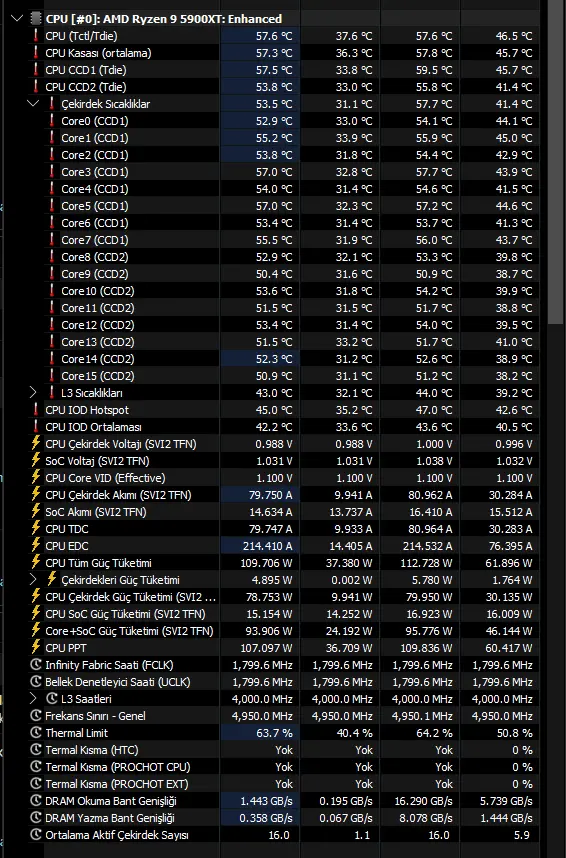Select the Termal Kısma (HTC) row
Image resolution: width=566 pixels, height=858 pixels.
tap(283, 750)
